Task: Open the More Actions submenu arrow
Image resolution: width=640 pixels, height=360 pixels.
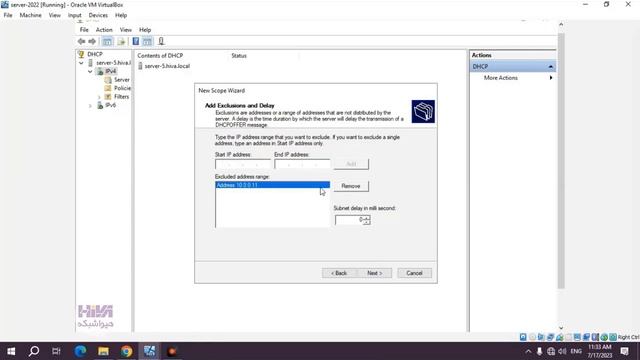Action: pyautogui.click(x=551, y=78)
